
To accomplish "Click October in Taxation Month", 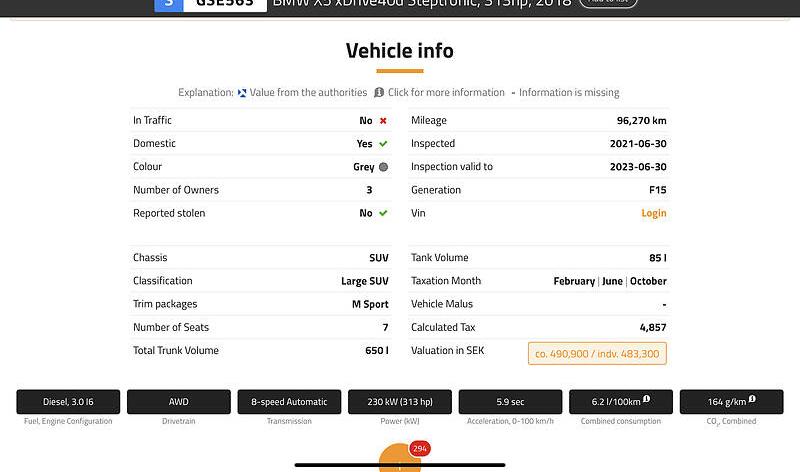I will coord(648,281).
